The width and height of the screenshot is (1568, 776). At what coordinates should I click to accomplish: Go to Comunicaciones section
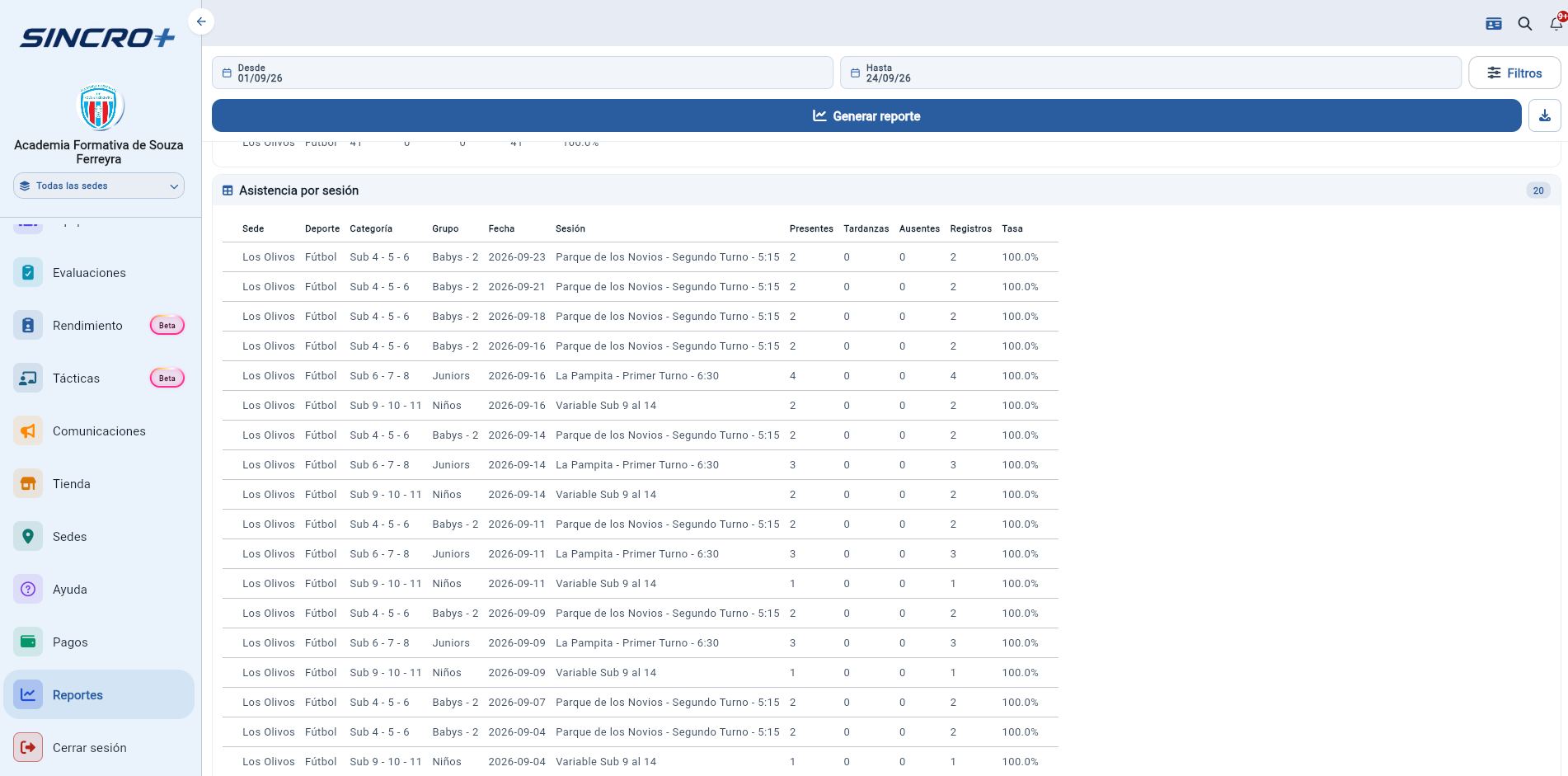click(x=99, y=431)
